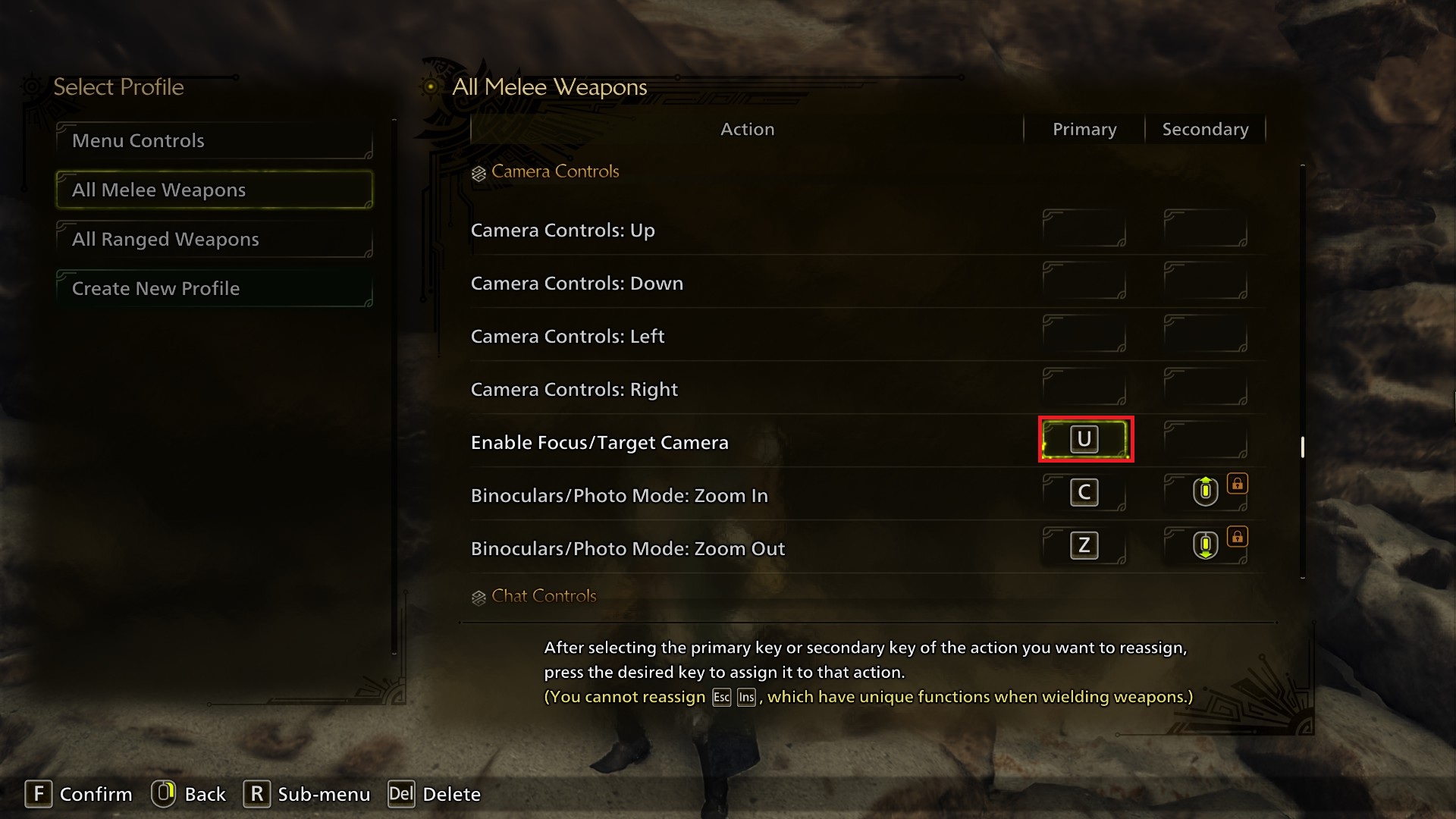Click the lock icon on Zoom In secondary

point(1238,483)
